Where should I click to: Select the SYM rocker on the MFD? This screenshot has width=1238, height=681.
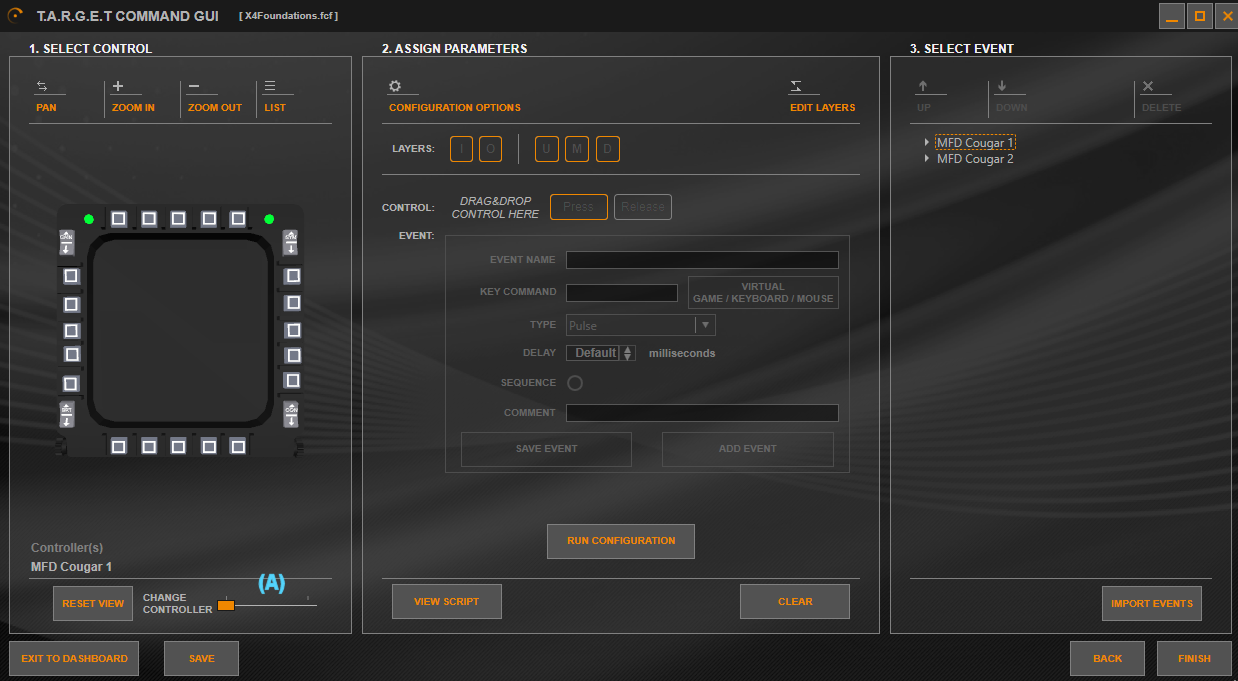pyautogui.click(x=291, y=242)
